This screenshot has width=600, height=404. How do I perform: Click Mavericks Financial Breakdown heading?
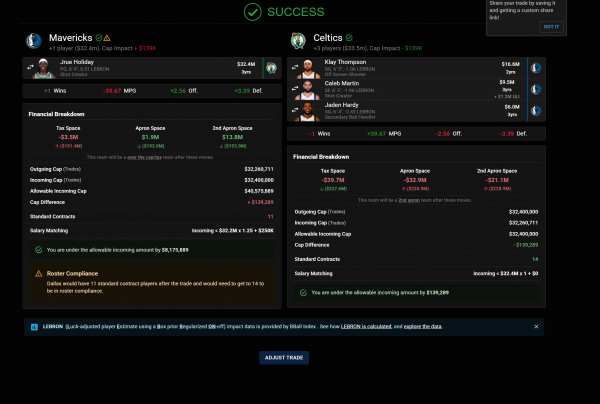56,114
